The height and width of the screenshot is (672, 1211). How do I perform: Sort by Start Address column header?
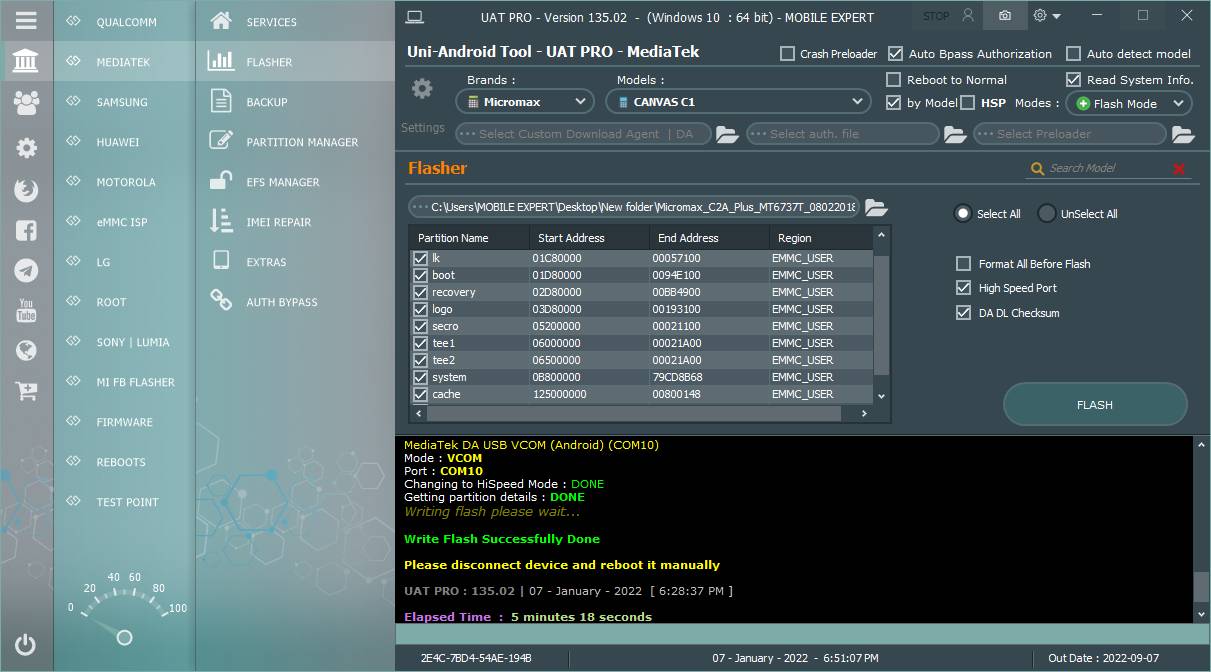[589, 238]
